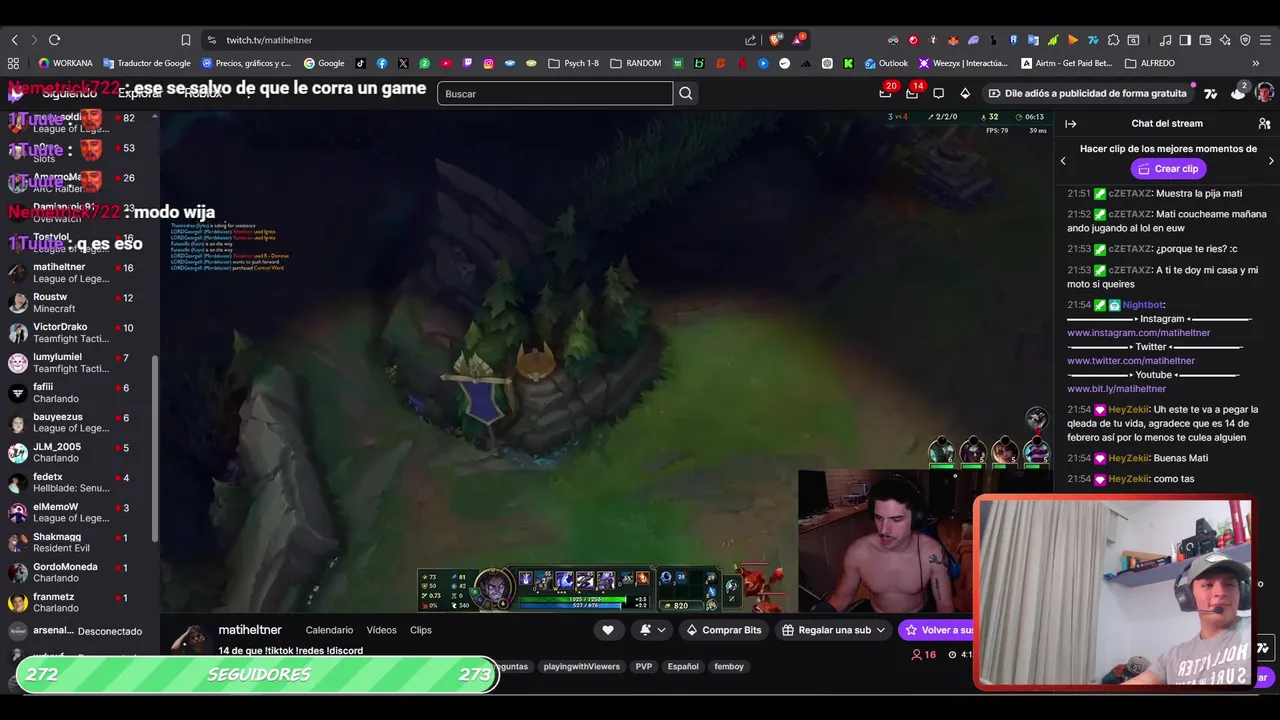Open the Calendario tab
The height and width of the screenshot is (720, 1280).
329,630
